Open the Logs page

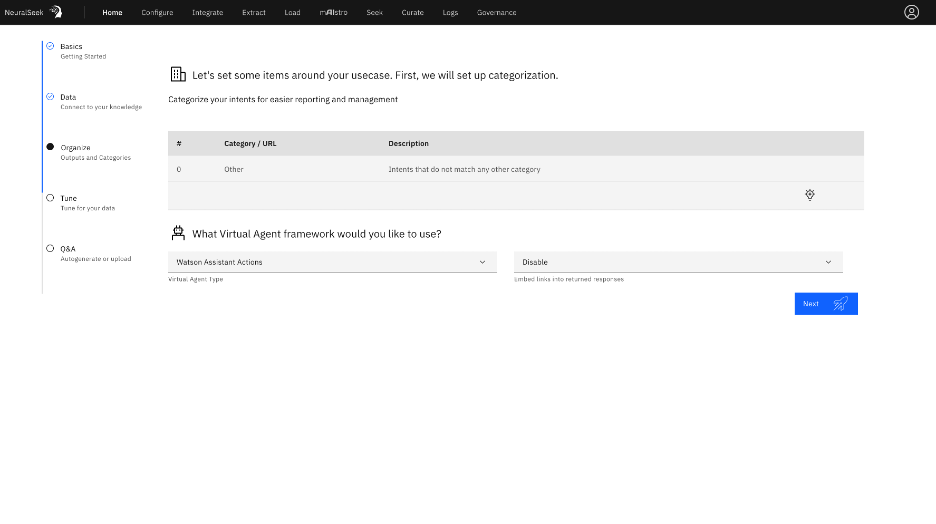tap(450, 13)
